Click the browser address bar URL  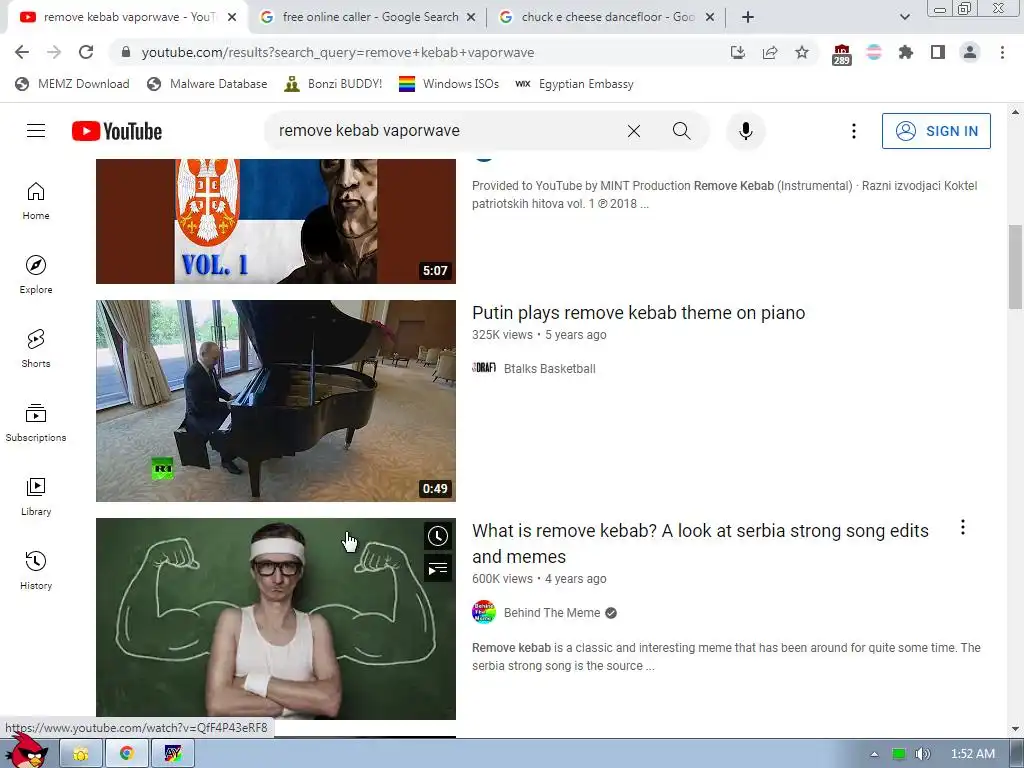[338, 52]
